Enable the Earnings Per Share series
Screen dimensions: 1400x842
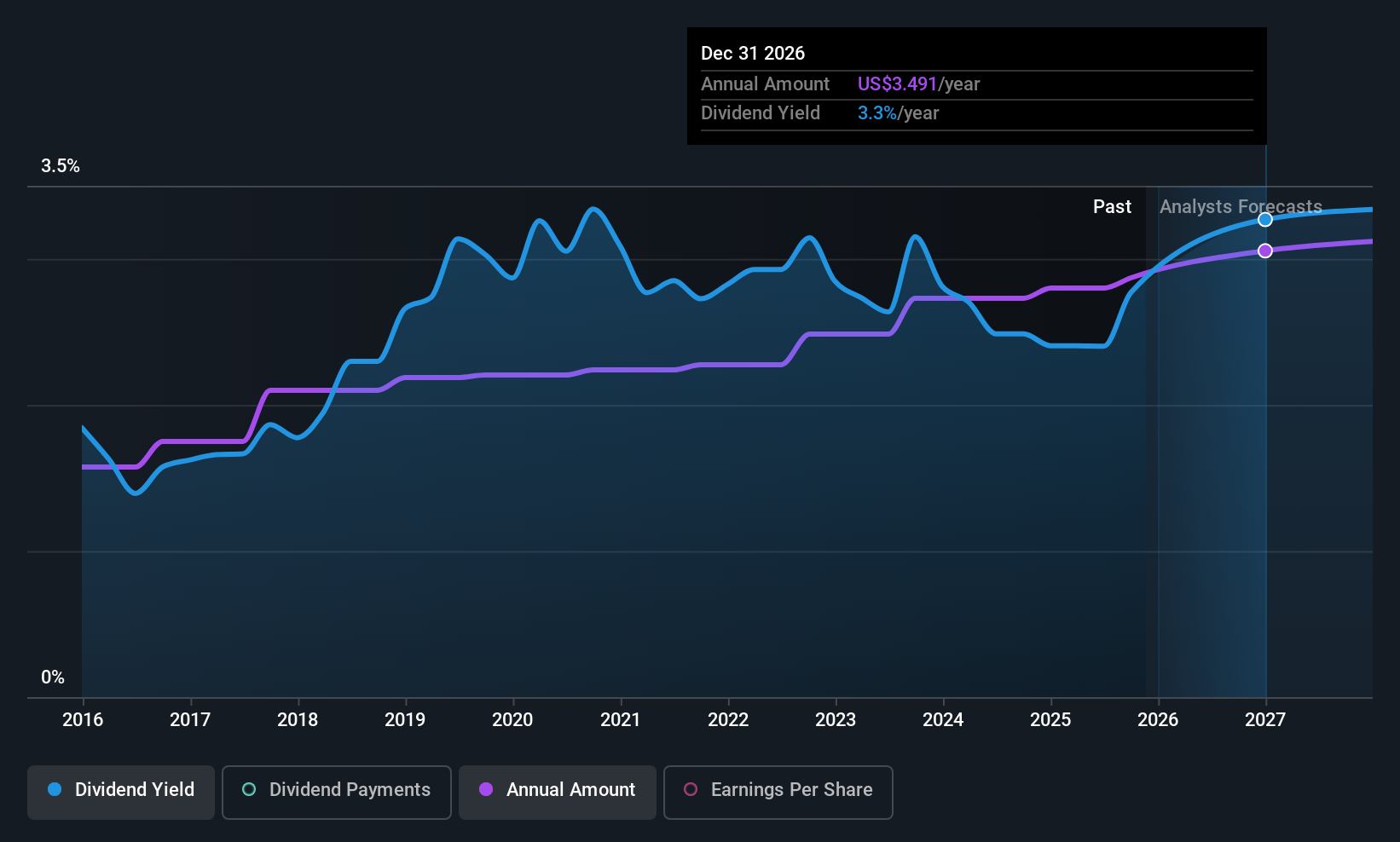point(778,791)
